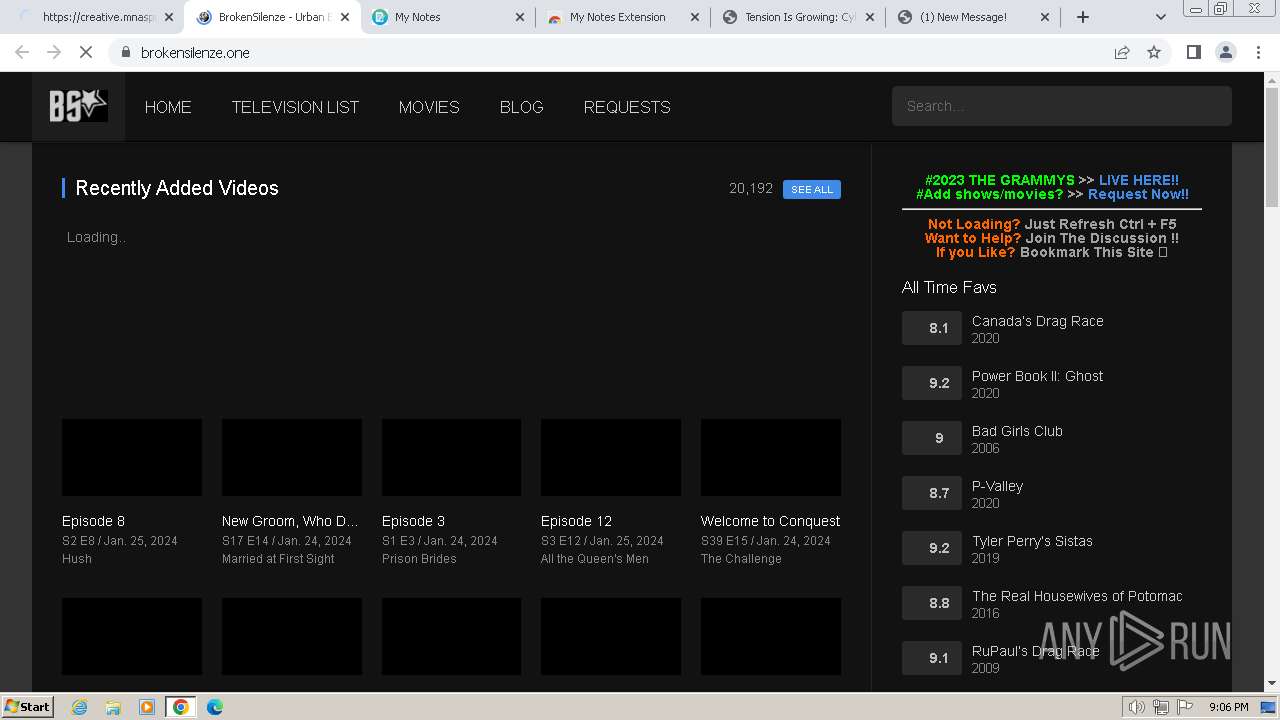The width and height of the screenshot is (1280, 720).
Task: Click the address bar URL
Action: [x=195, y=52]
